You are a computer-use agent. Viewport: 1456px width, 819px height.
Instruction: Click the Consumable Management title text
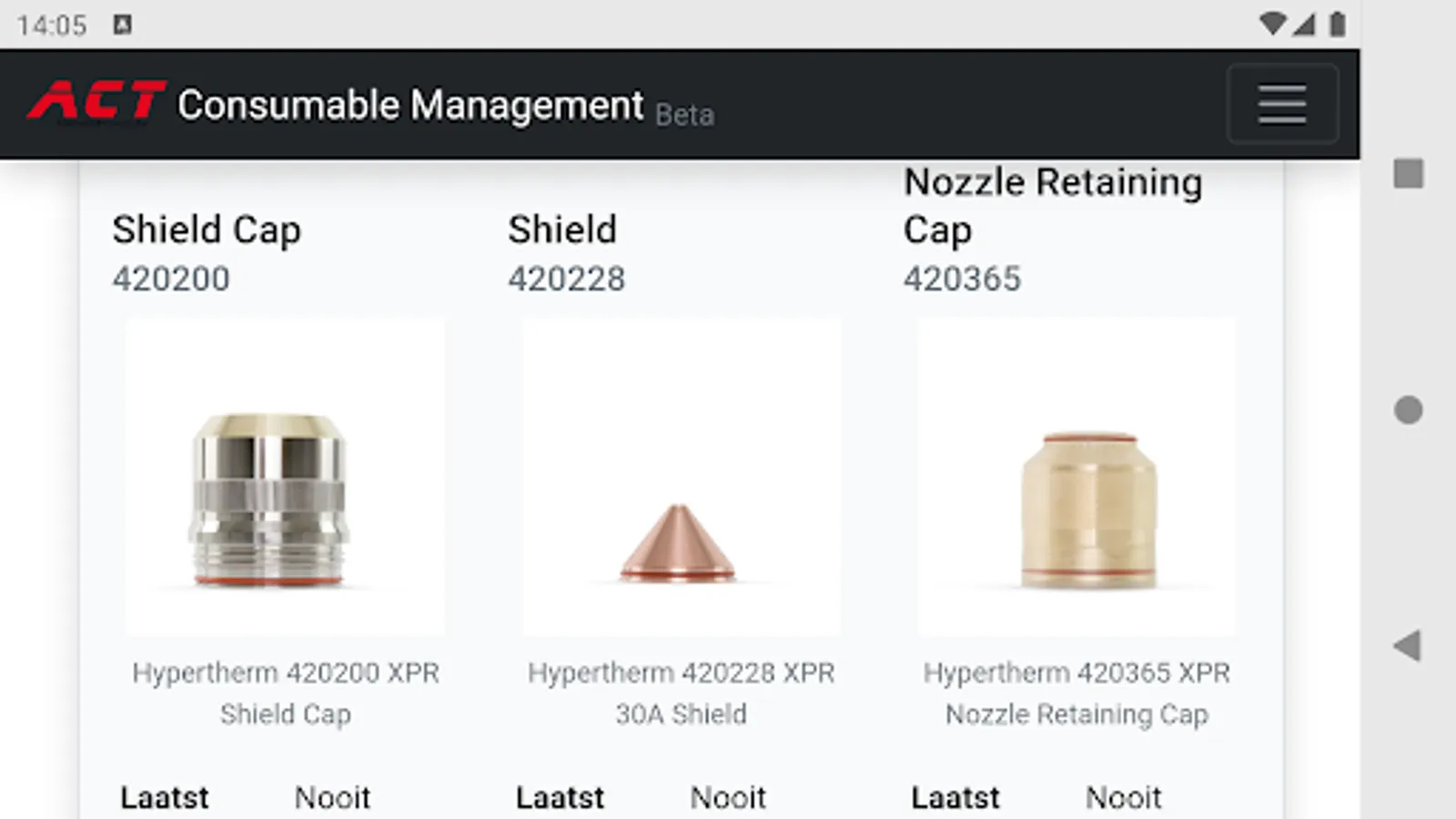point(410,105)
